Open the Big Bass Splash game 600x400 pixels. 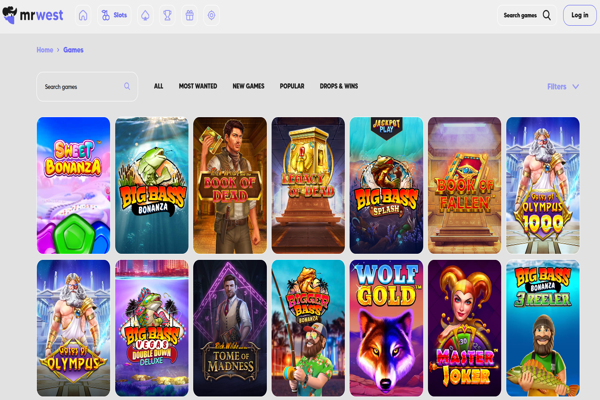pos(386,185)
